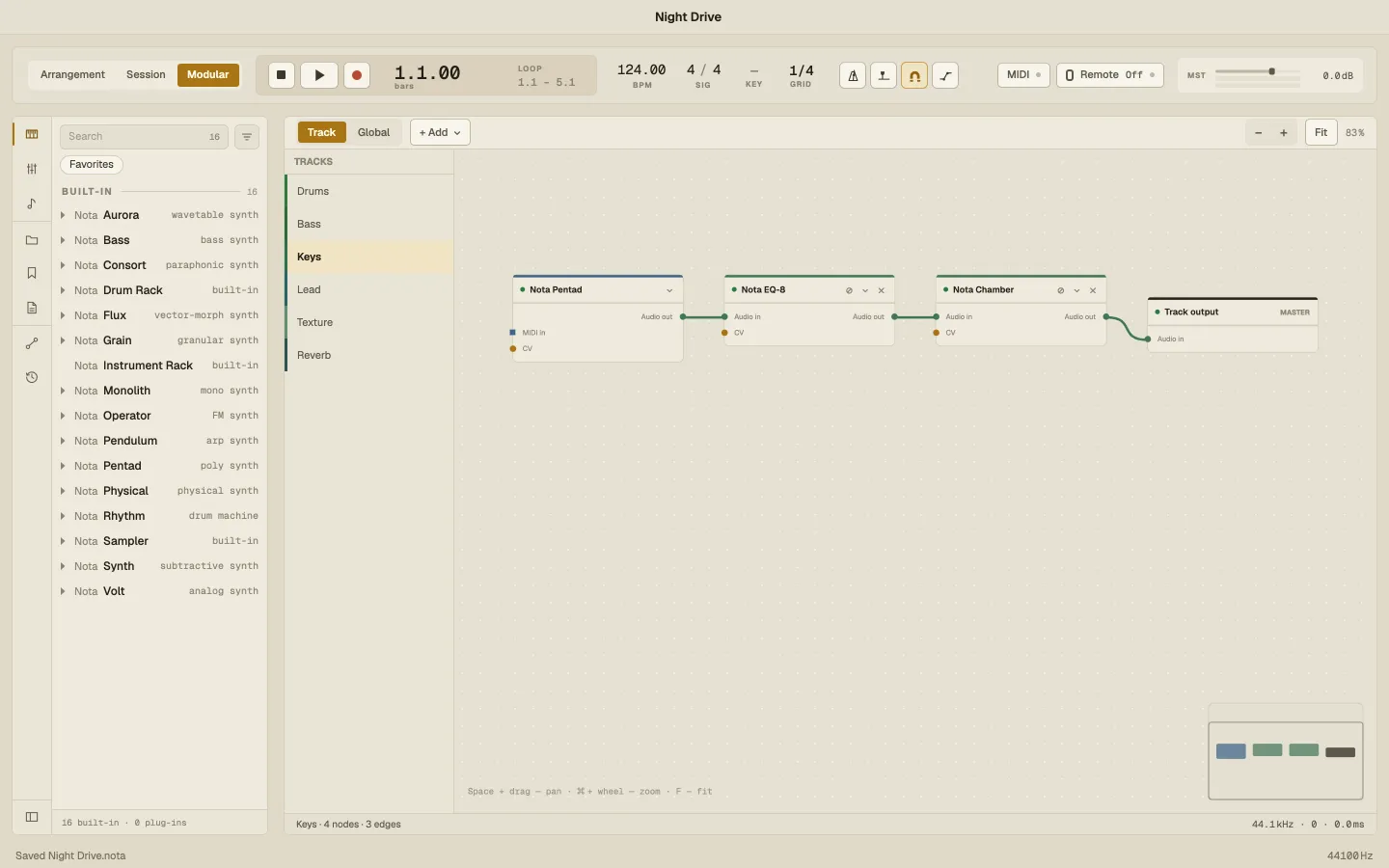1389x868 pixels.
Task: Open the bookmarks sidebar icon
Action: tap(32, 273)
